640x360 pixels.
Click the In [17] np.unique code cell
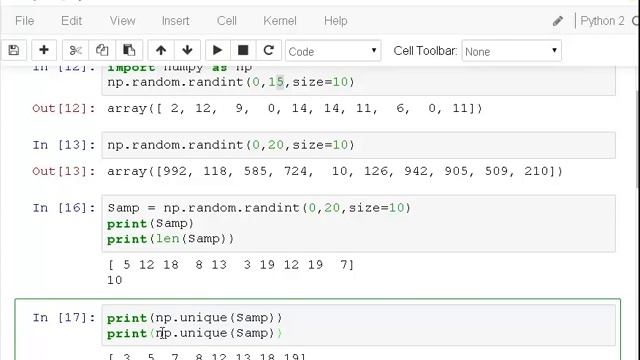358,325
